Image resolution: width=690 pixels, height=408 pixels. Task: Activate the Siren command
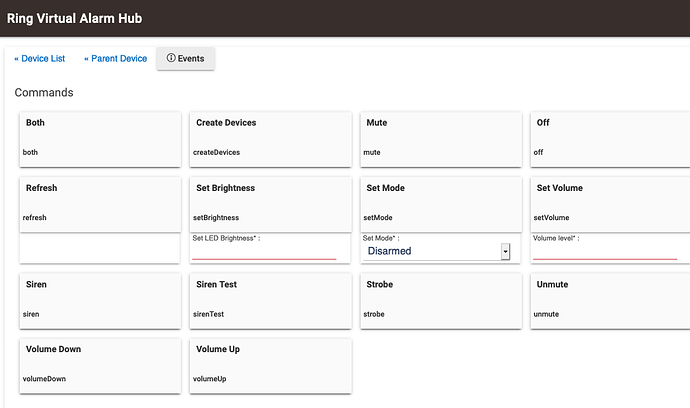tap(100, 301)
